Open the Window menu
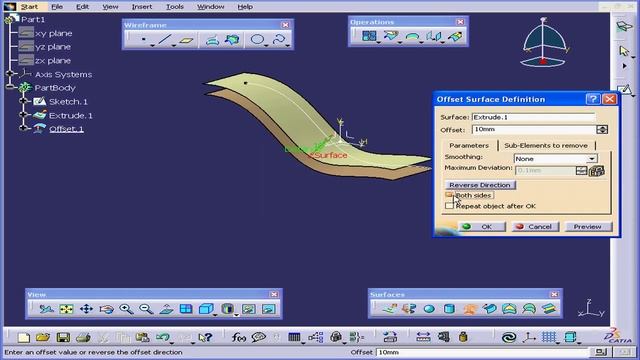Screen dimensions: 640x360 coord(211,7)
